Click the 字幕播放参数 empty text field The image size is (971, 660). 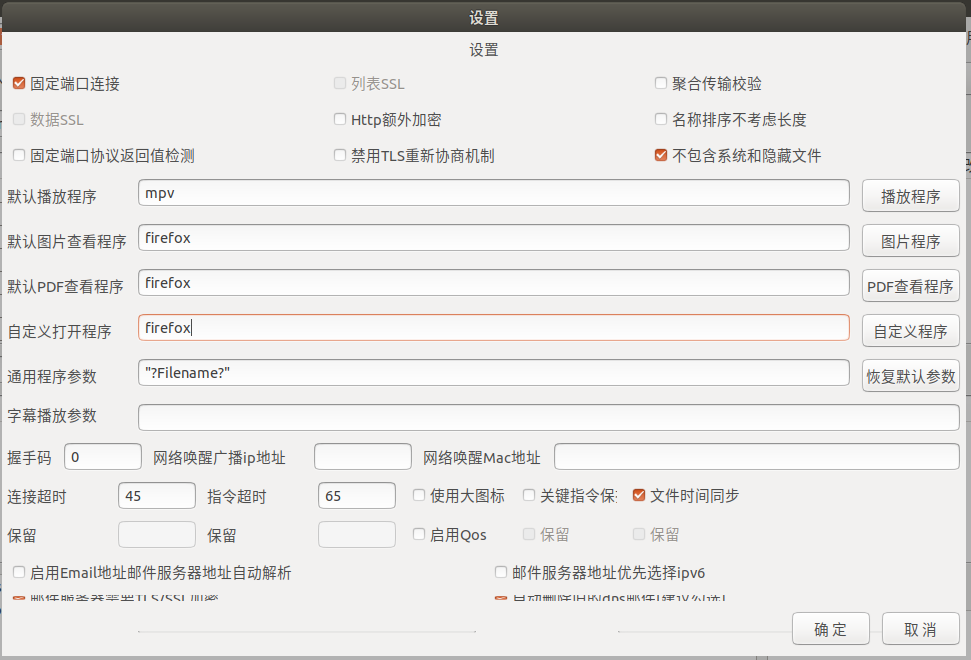point(548,417)
